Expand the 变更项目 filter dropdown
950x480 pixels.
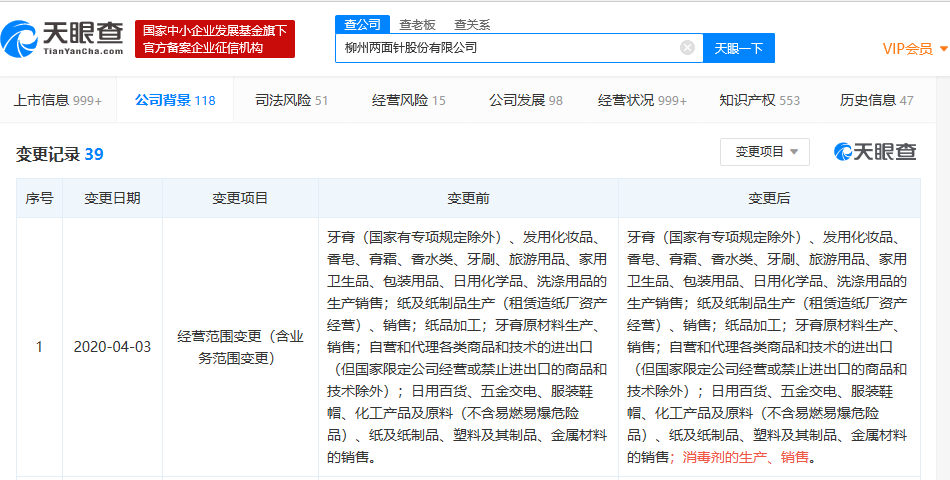click(x=765, y=152)
